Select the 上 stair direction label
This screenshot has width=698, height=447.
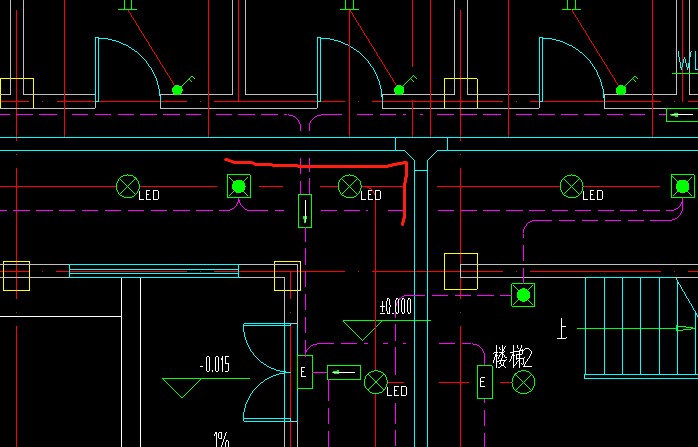point(562,329)
